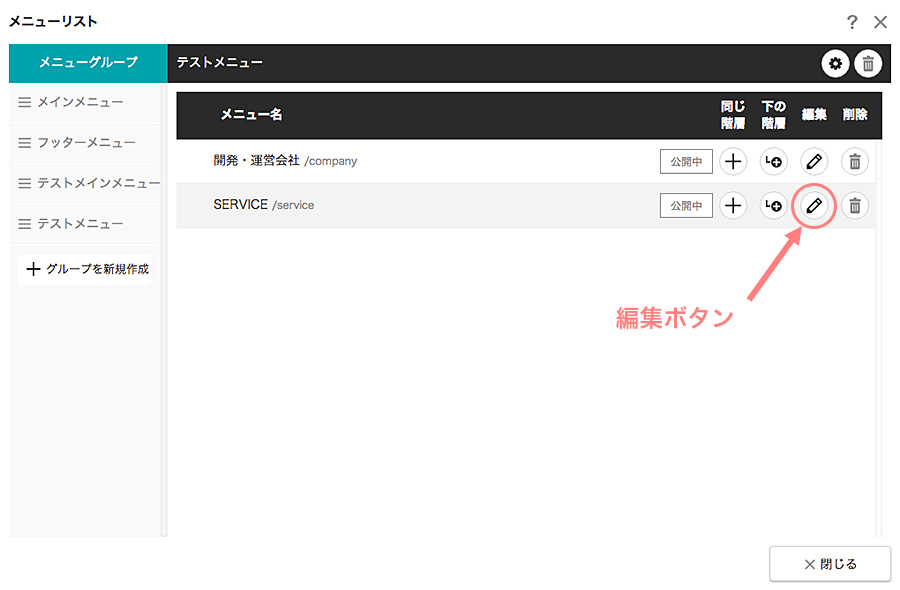Select テストメインメニュー group
This screenshot has height=590, width=900.
click(85, 184)
